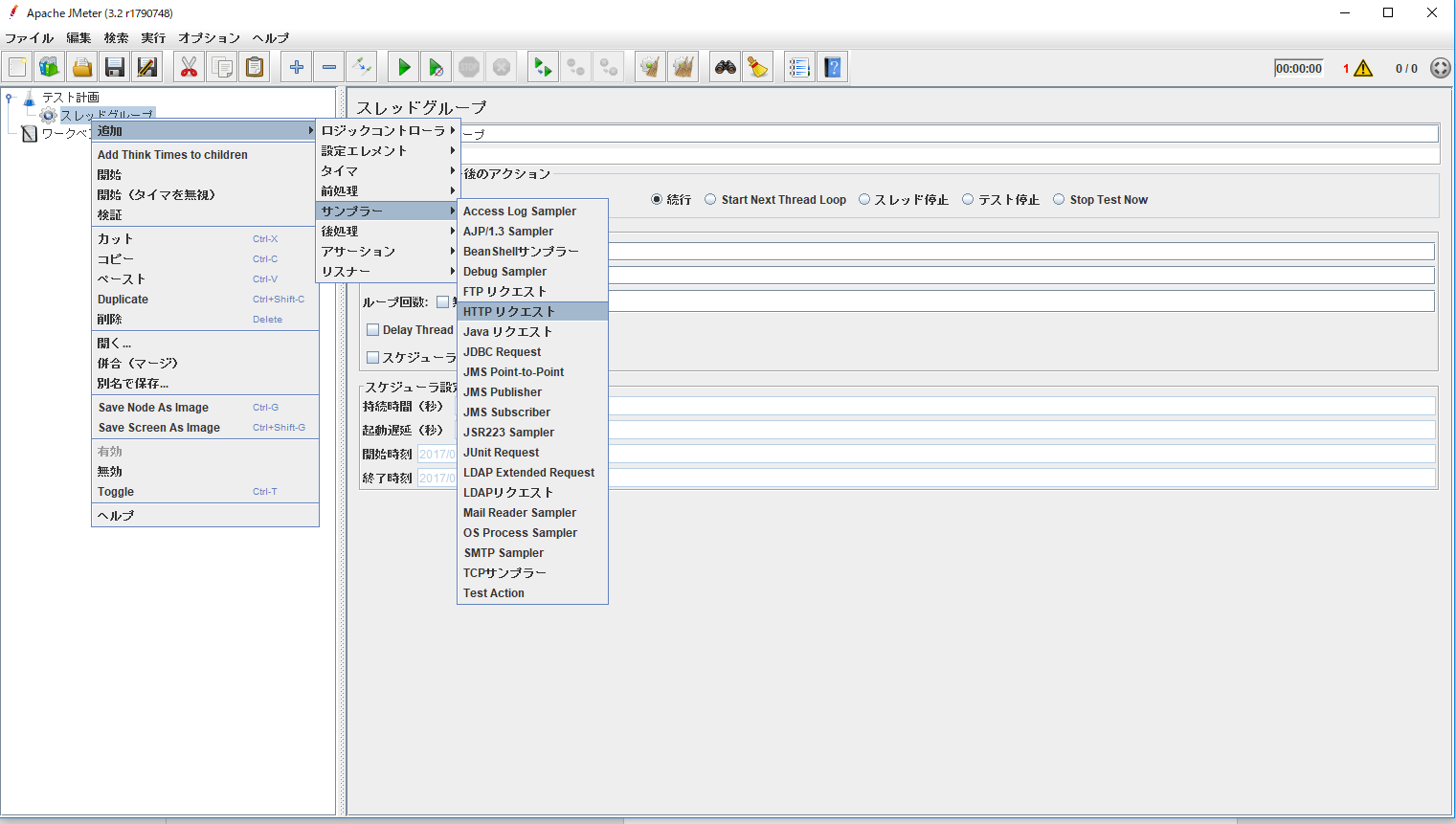The image size is (1456, 824).
Task: Select the Stop Test Now radio button
Action: (x=1059, y=199)
